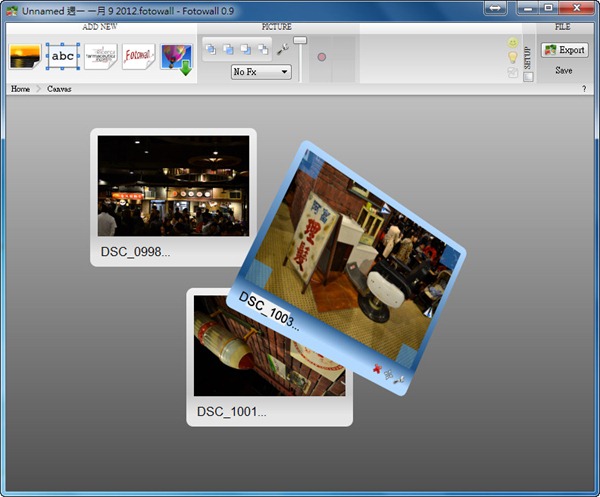The width and height of the screenshot is (600, 497).
Task: Click Save in the File section
Action: coord(564,70)
